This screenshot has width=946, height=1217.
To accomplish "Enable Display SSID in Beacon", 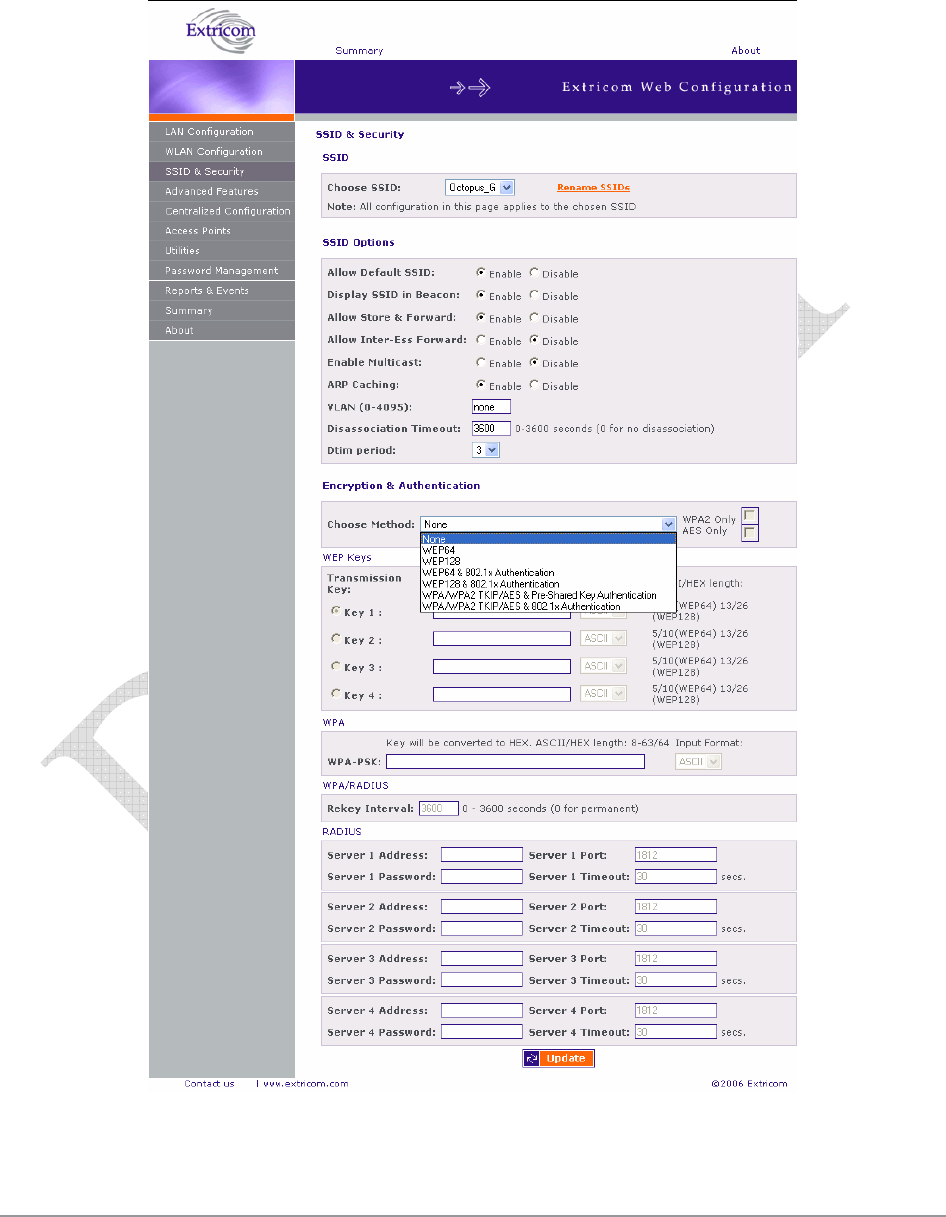I will click(x=481, y=296).
